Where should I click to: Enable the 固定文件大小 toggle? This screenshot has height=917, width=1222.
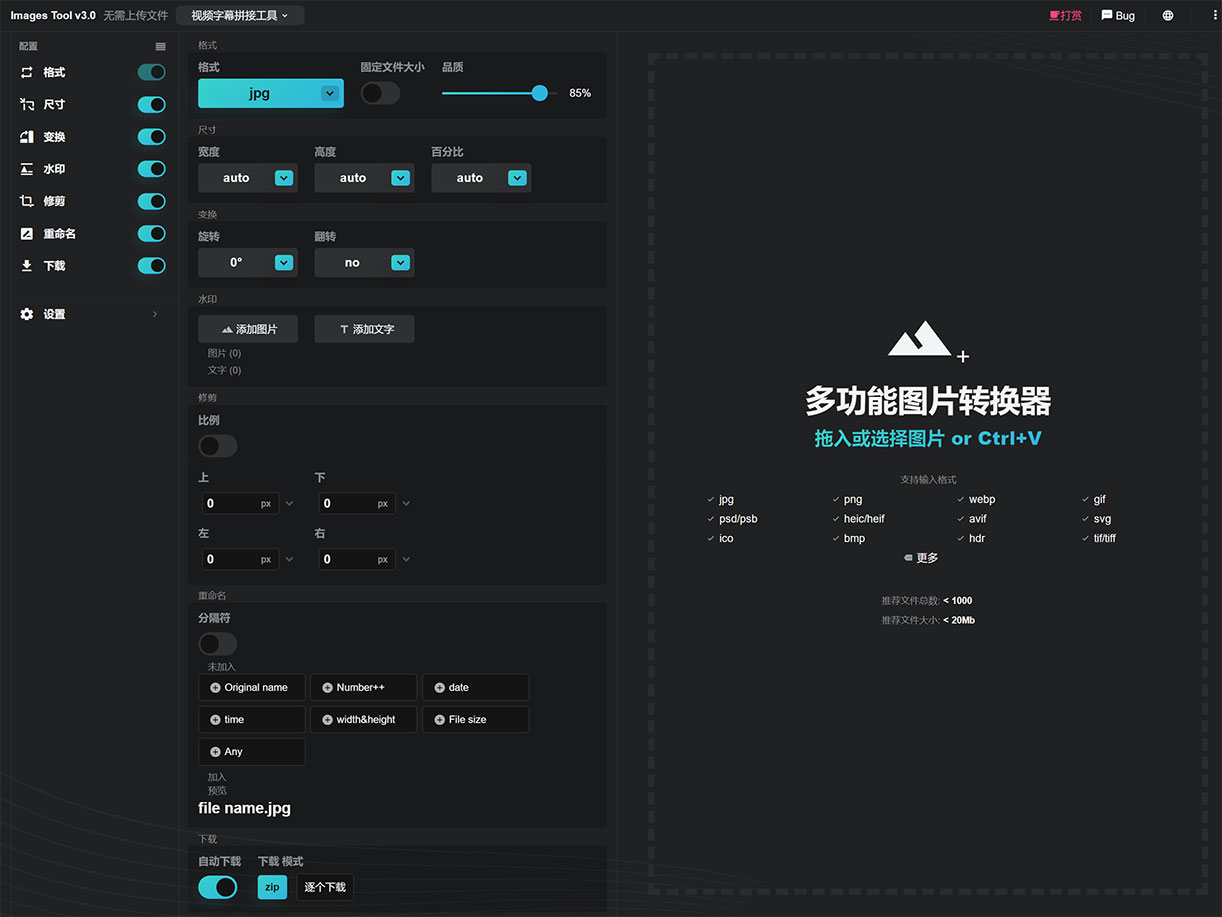(380, 93)
